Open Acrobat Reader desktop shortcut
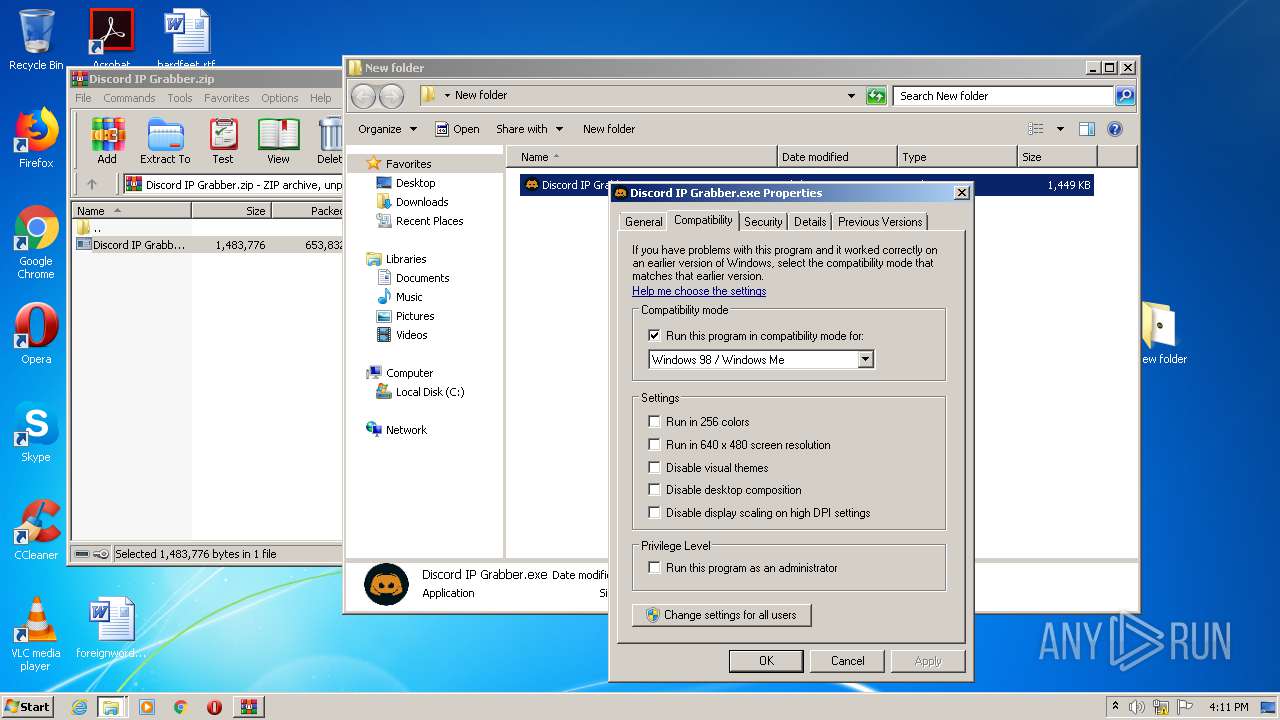This screenshot has height=720, width=1280. pyautogui.click(x=111, y=38)
